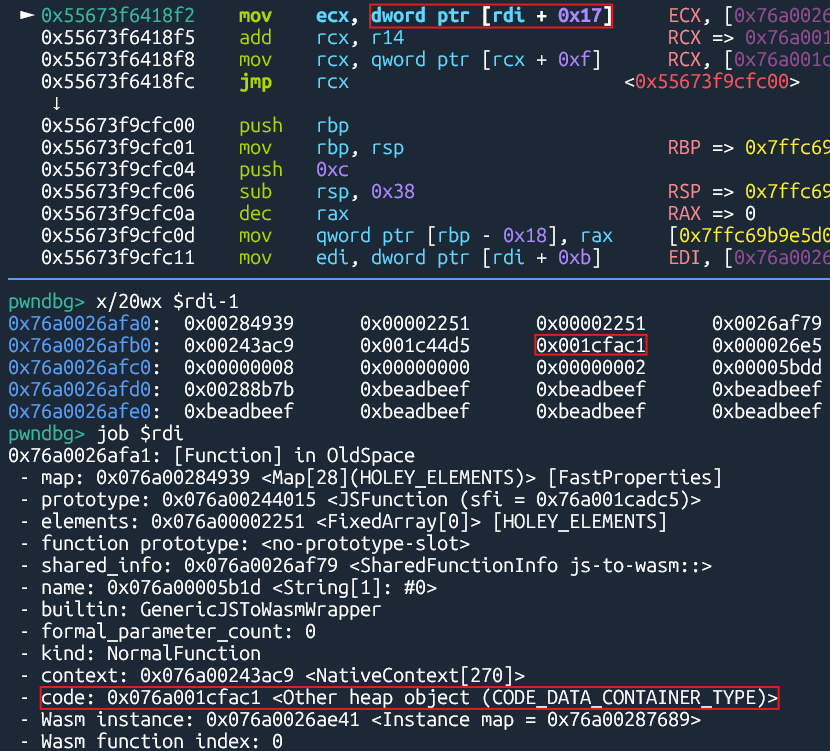Select the red-boxed 0x001cfac1 memory value
The height and width of the screenshot is (751, 830).
click(592, 346)
